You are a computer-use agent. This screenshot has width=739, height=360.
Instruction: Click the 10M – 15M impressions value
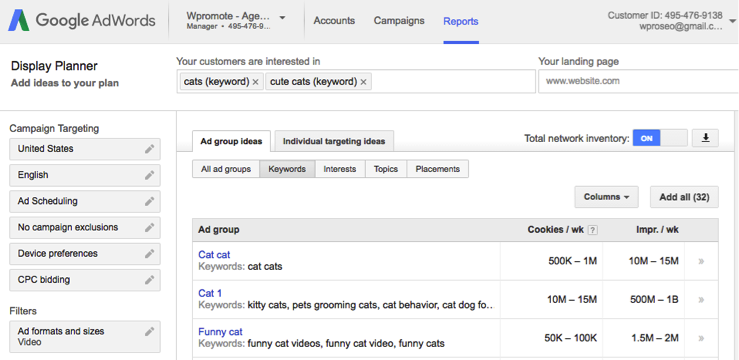(654, 261)
